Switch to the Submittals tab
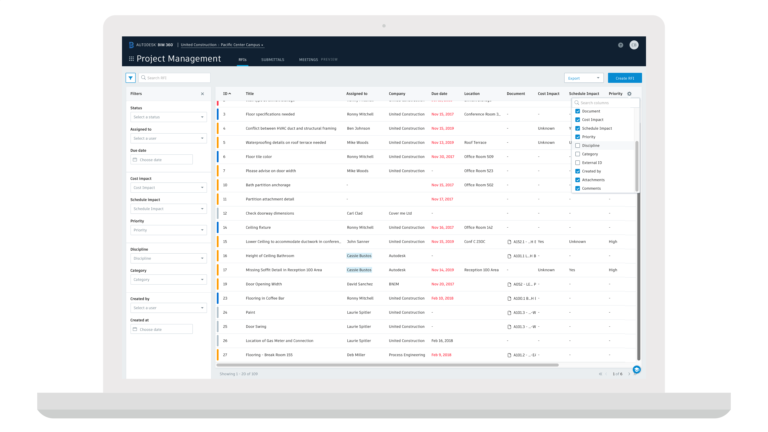Image resolution: width=768 pixels, height=432 pixels. (x=272, y=60)
